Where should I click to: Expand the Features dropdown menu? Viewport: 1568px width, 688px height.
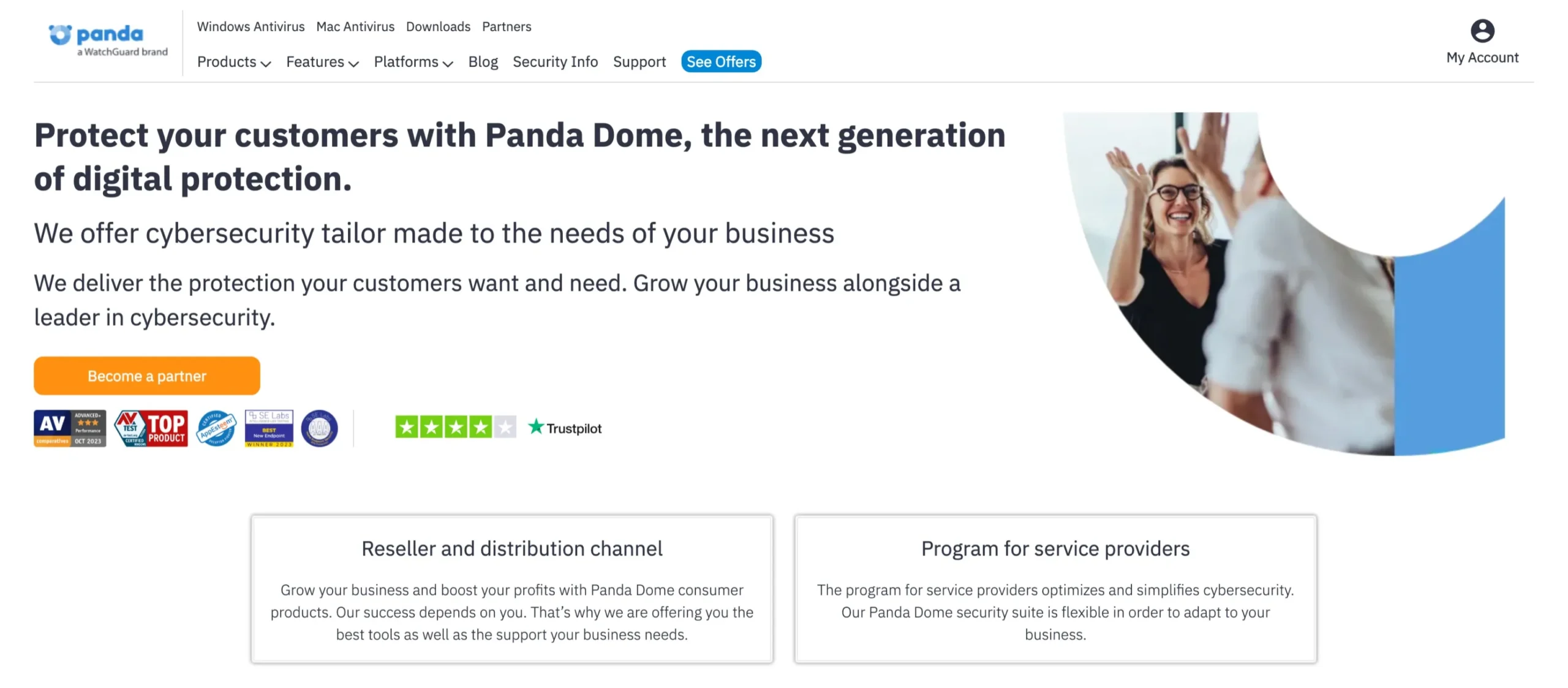tap(322, 62)
